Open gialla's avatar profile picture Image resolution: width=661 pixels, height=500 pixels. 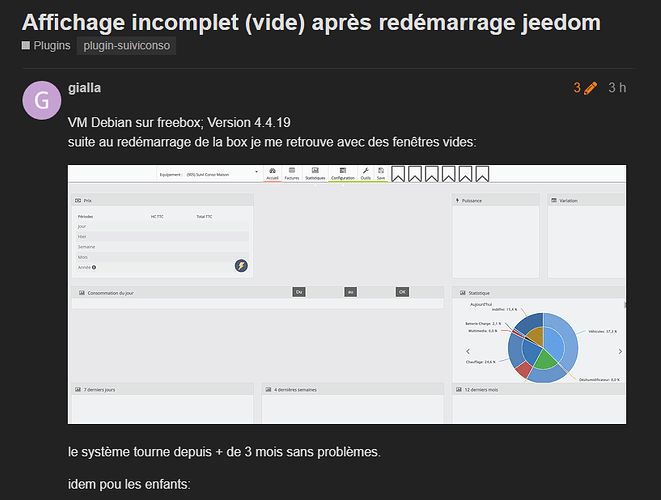point(42,100)
